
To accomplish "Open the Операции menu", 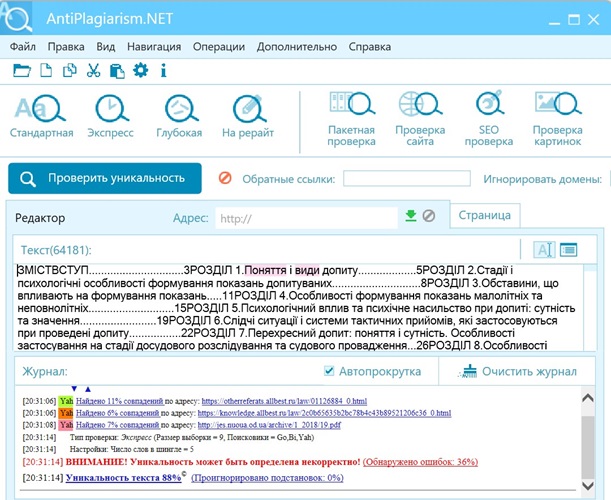I will [x=219, y=47].
